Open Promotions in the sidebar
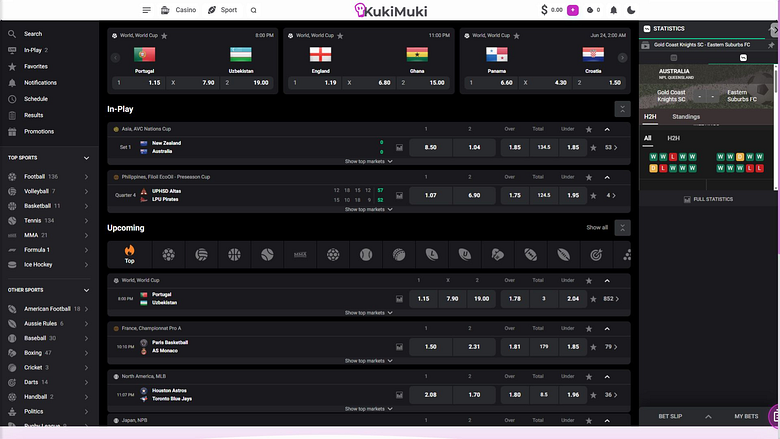The height and width of the screenshot is (439, 780). [x=39, y=131]
